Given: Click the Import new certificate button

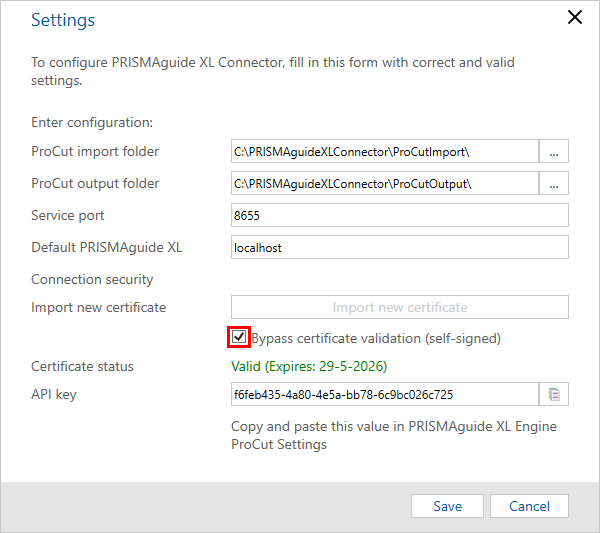Looking at the screenshot, I should click(400, 307).
